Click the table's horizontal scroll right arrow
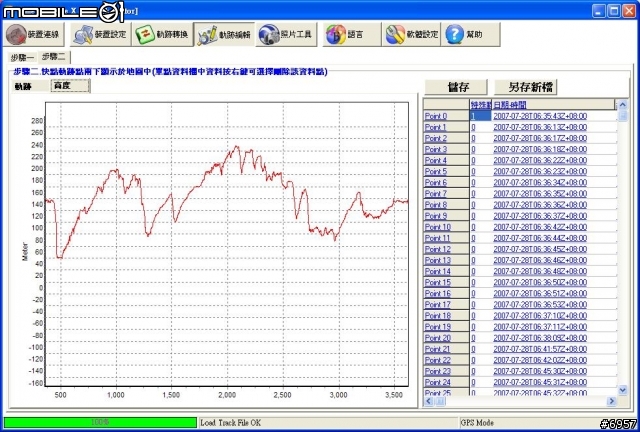Viewport: 640px width, 432px height. tap(611, 401)
